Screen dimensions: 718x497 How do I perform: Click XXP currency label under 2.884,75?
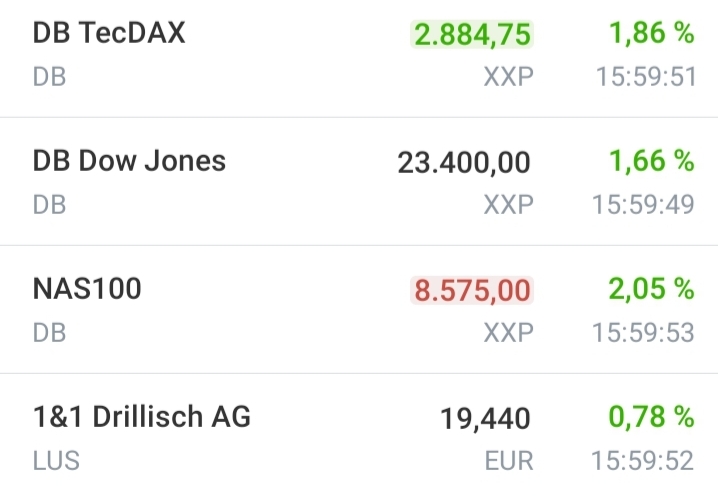tap(508, 77)
